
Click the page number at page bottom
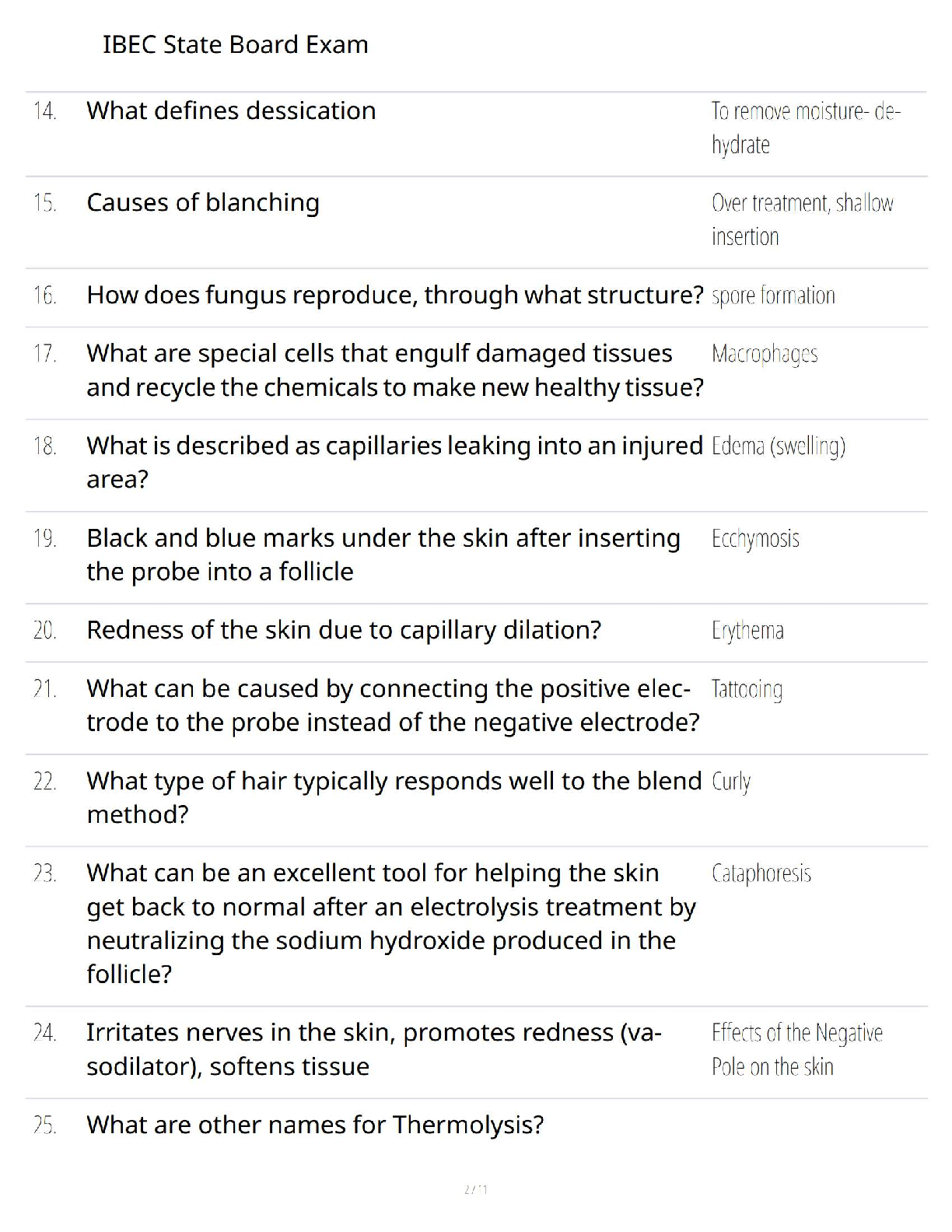(x=475, y=1189)
